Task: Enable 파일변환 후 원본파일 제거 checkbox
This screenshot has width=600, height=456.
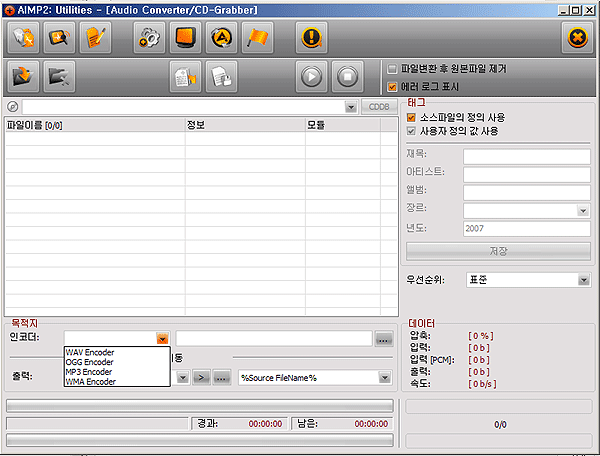Action: pyautogui.click(x=392, y=69)
